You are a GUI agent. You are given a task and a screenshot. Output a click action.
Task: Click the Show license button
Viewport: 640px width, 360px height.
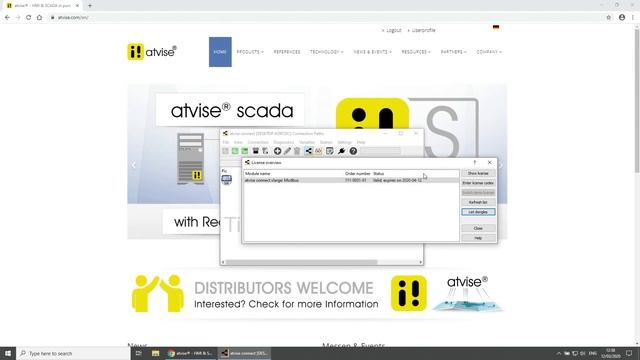pos(478,173)
